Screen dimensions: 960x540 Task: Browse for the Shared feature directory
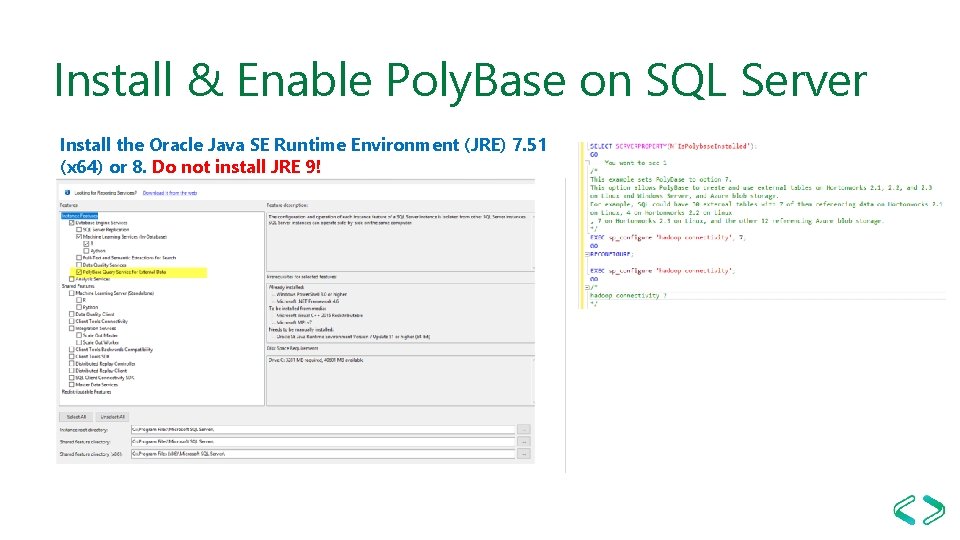pos(524,441)
